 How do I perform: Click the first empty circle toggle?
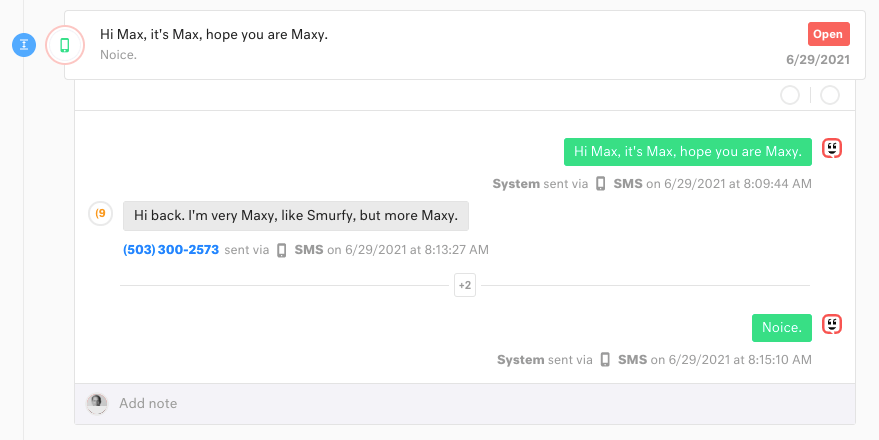(790, 95)
